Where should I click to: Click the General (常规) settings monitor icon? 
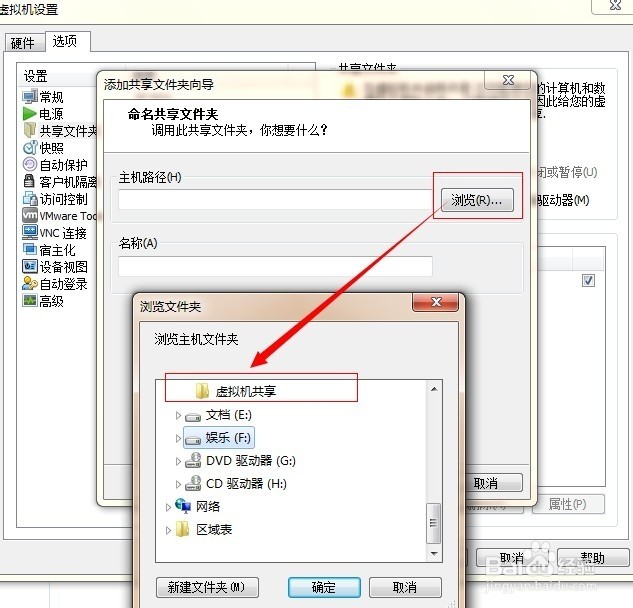(30, 96)
